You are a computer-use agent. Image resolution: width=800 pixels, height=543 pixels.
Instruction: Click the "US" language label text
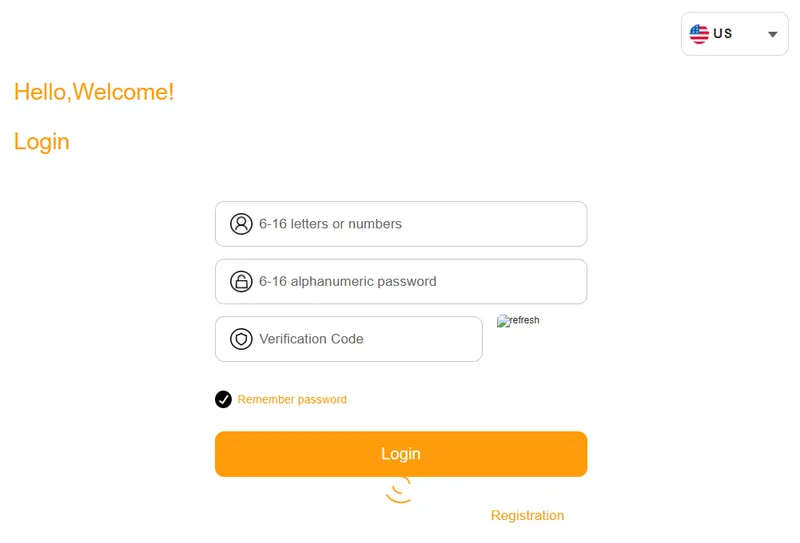(x=722, y=34)
